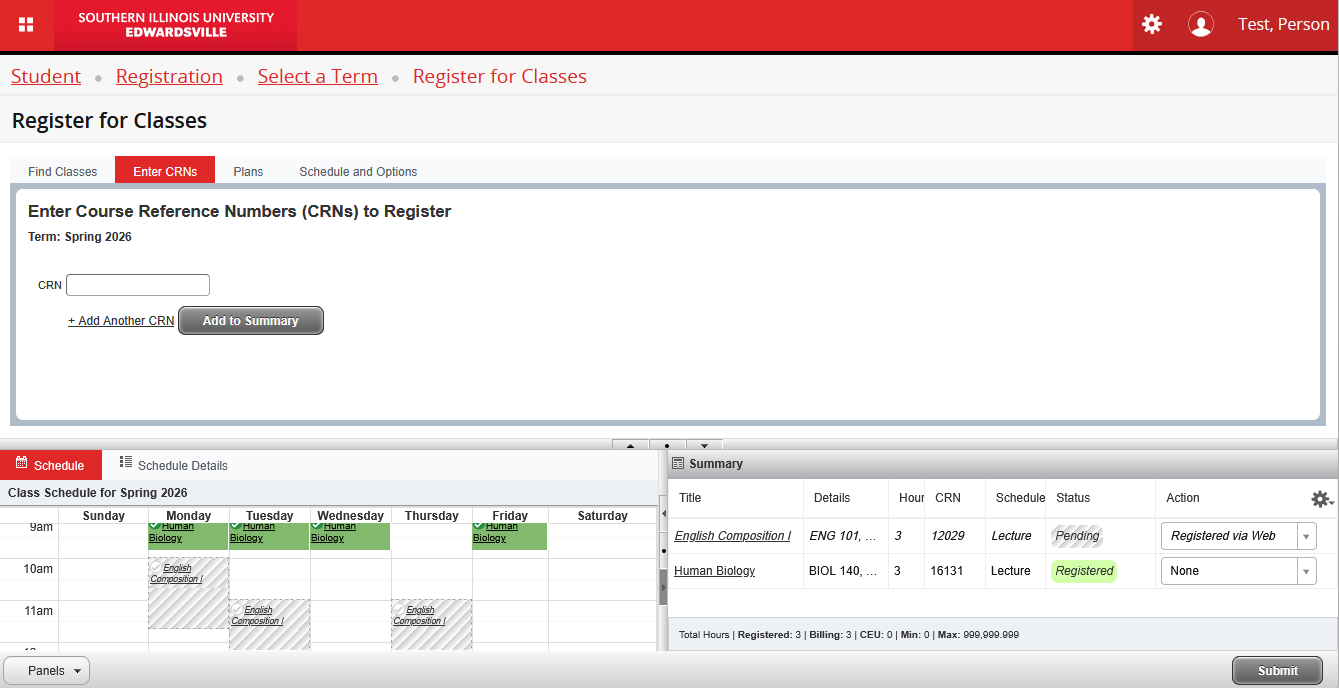The height and width of the screenshot is (688, 1339).
Task: Click the center dot on the horizontal splitter
Action: click(x=667, y=445)
